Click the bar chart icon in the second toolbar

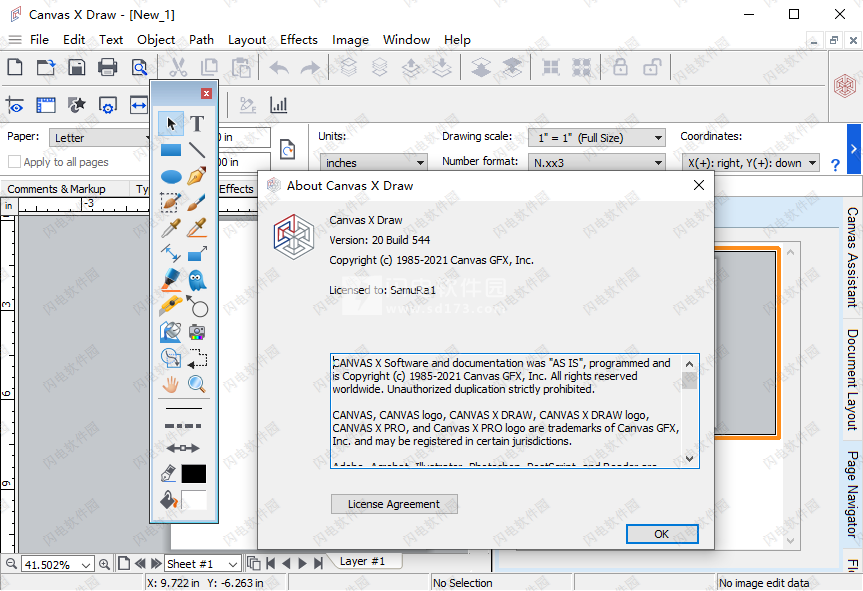pyautogui.click(x=278, y=105)
